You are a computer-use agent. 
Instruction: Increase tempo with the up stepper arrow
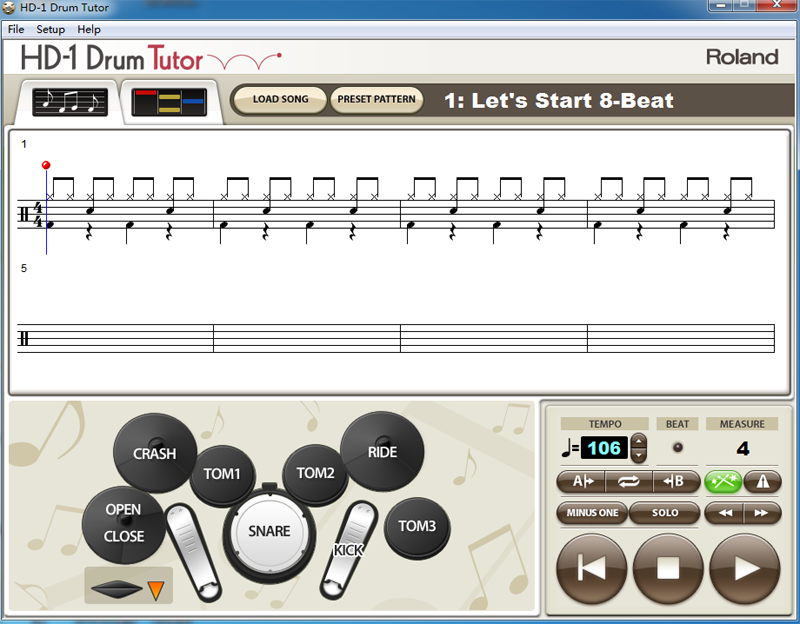pos(639,440)
